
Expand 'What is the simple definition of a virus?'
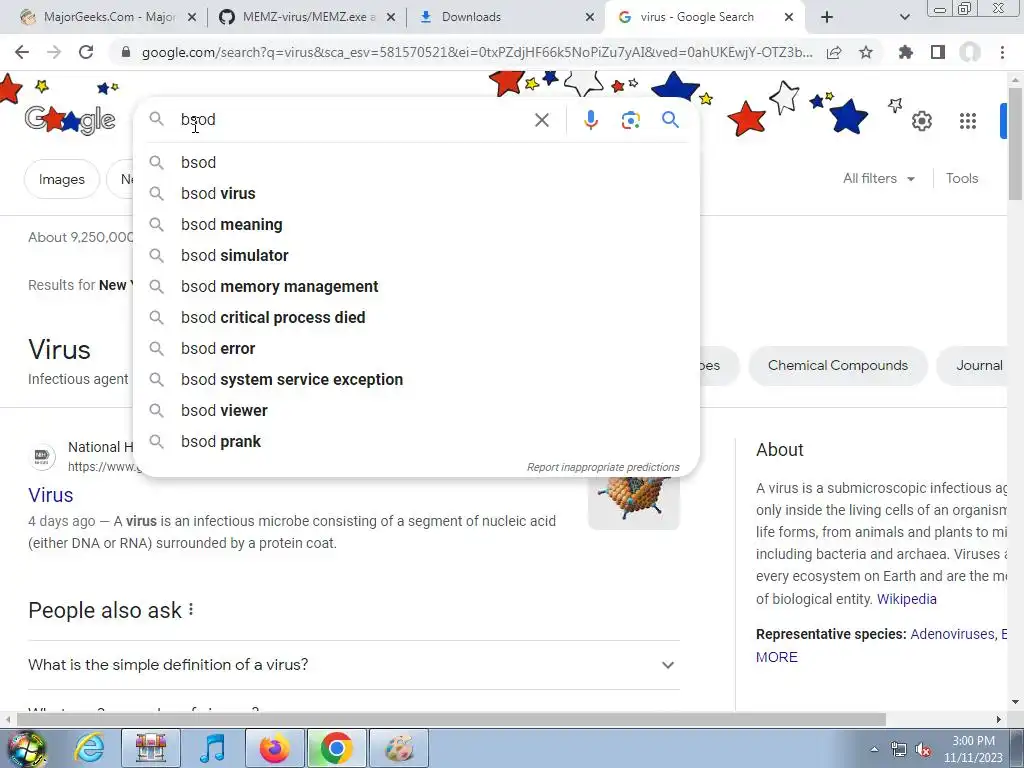pos(354,665)
